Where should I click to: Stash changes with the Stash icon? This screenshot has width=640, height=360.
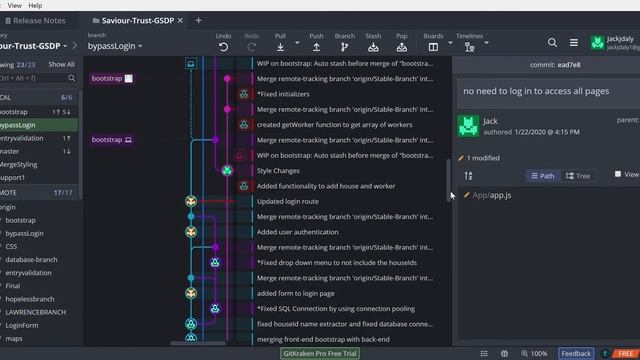coord(373,47)
